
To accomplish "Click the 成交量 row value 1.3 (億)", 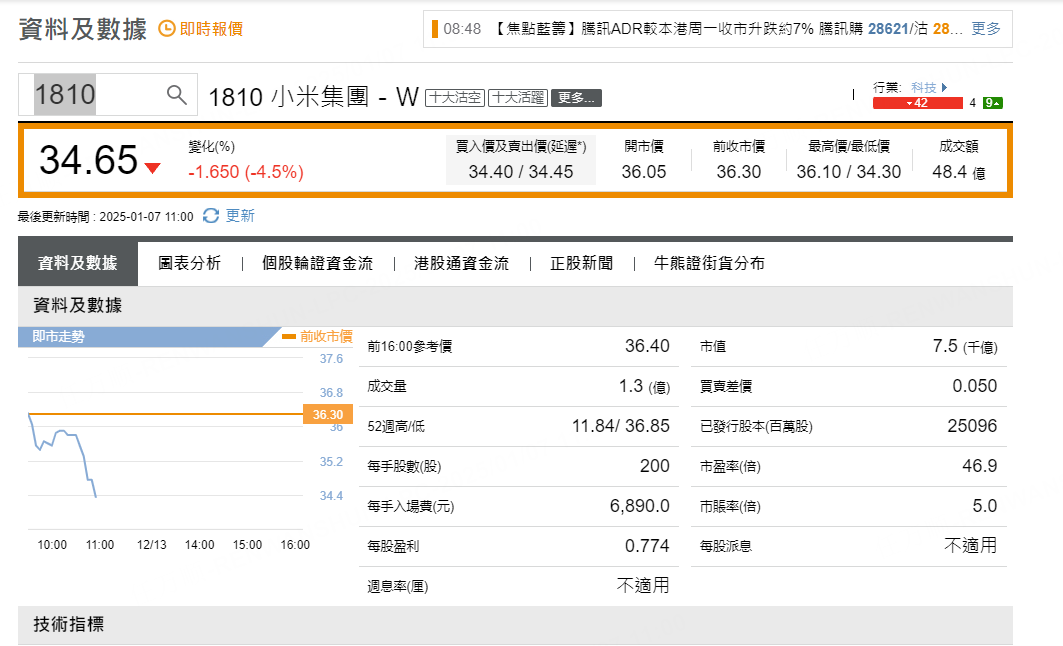I will pos(644,386).
